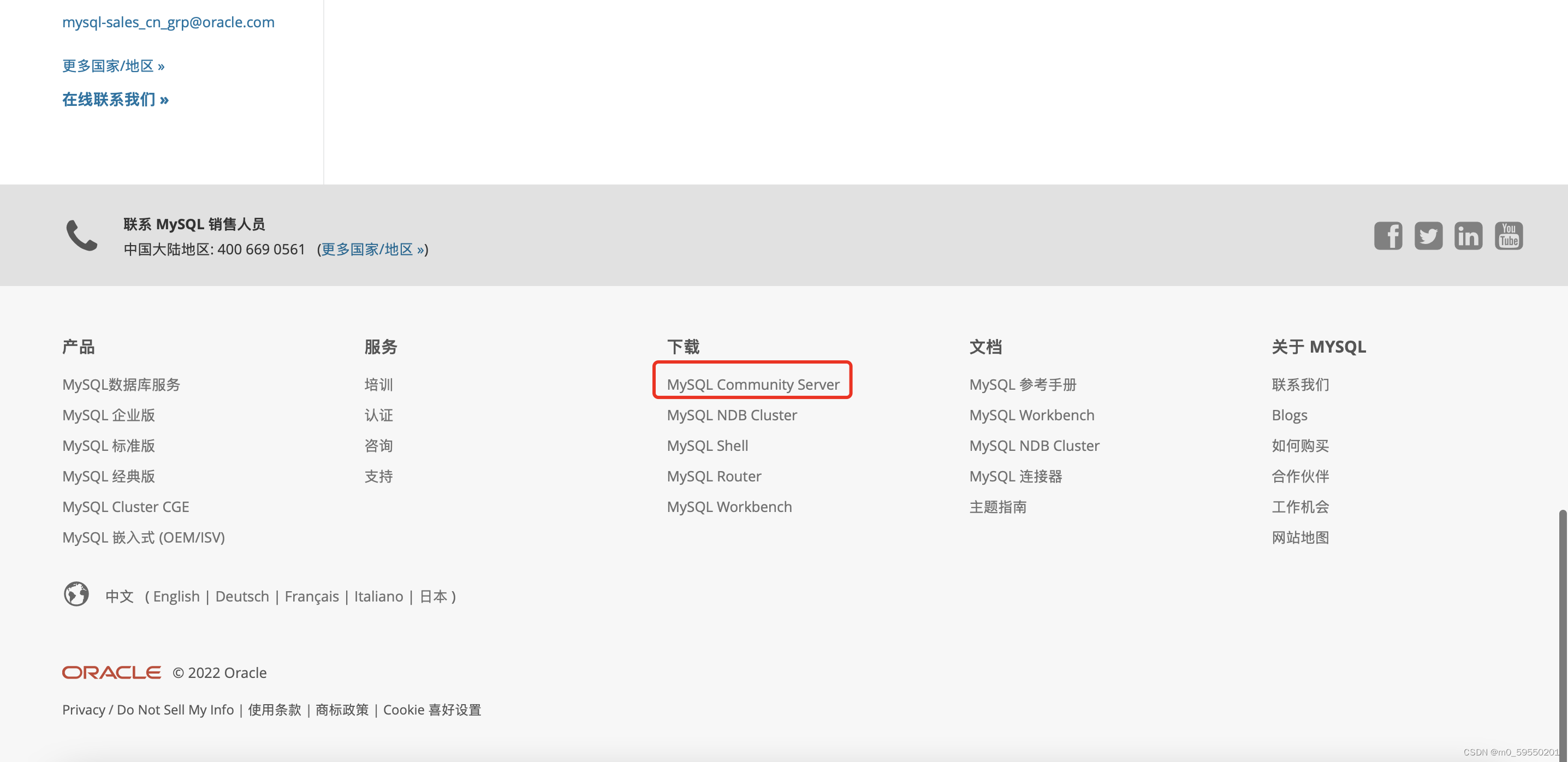Open the Blogs link

coord(1289,415)
